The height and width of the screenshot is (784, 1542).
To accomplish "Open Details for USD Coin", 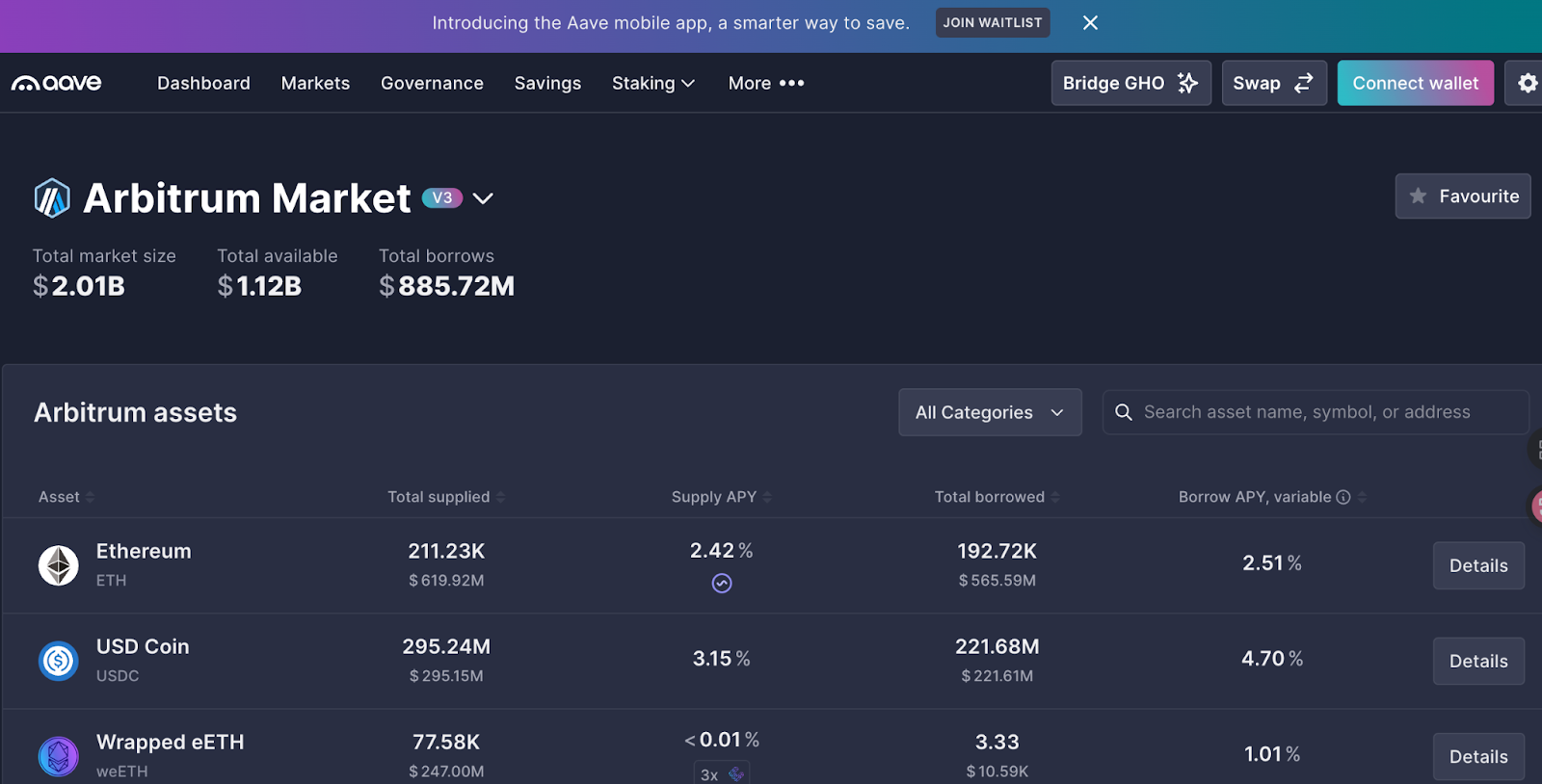I will (1477, 661).
